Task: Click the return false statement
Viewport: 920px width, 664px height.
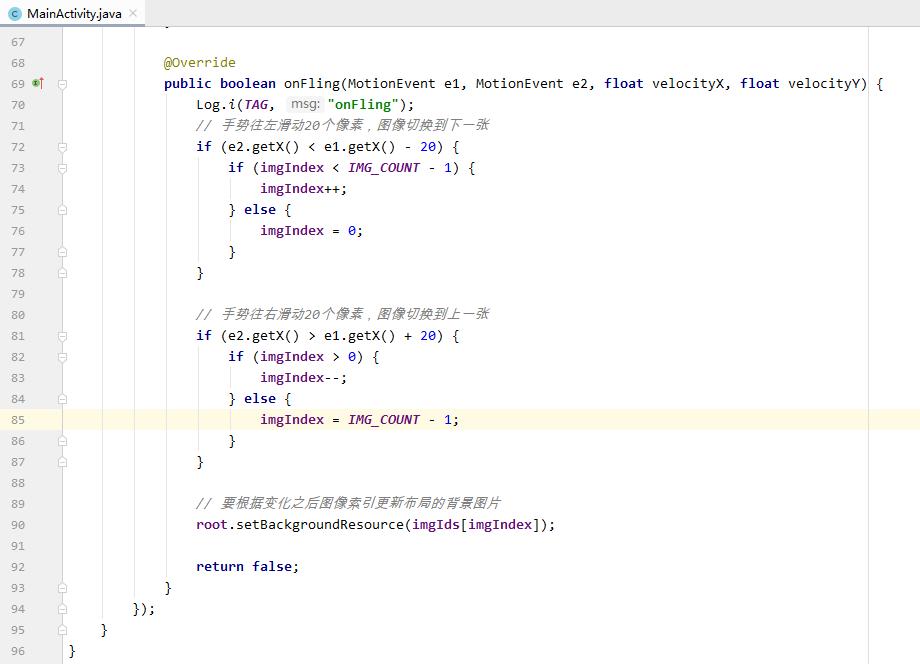Action: point(247,567)
